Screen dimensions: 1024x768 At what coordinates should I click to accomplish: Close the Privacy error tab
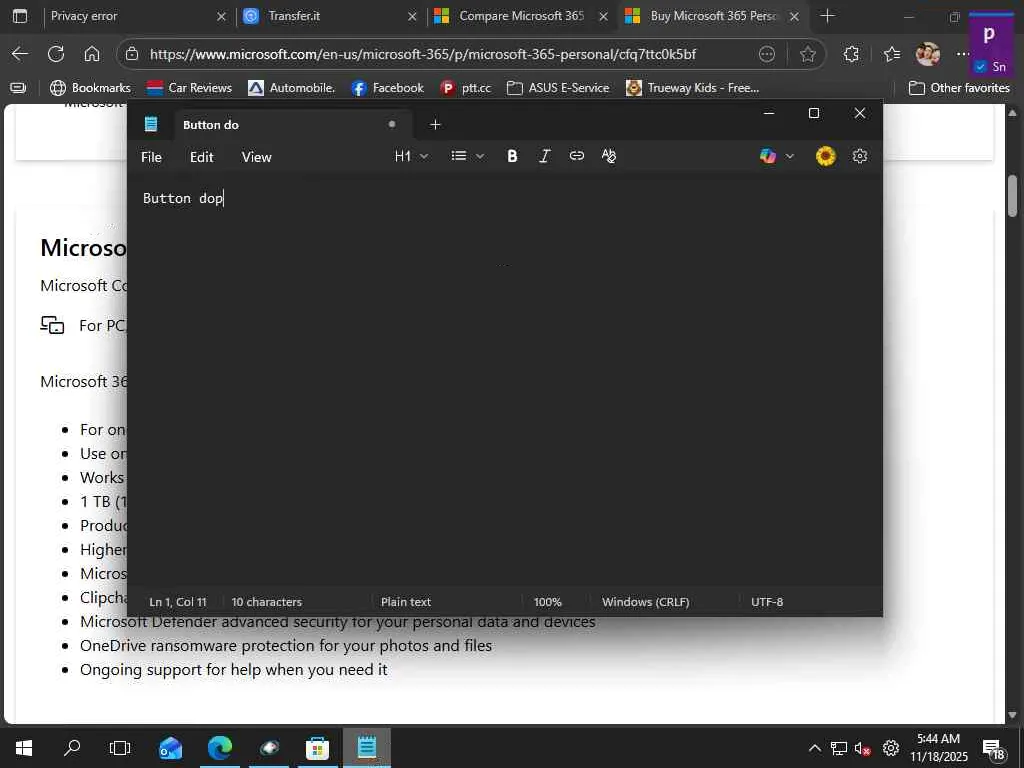point(221,16)
